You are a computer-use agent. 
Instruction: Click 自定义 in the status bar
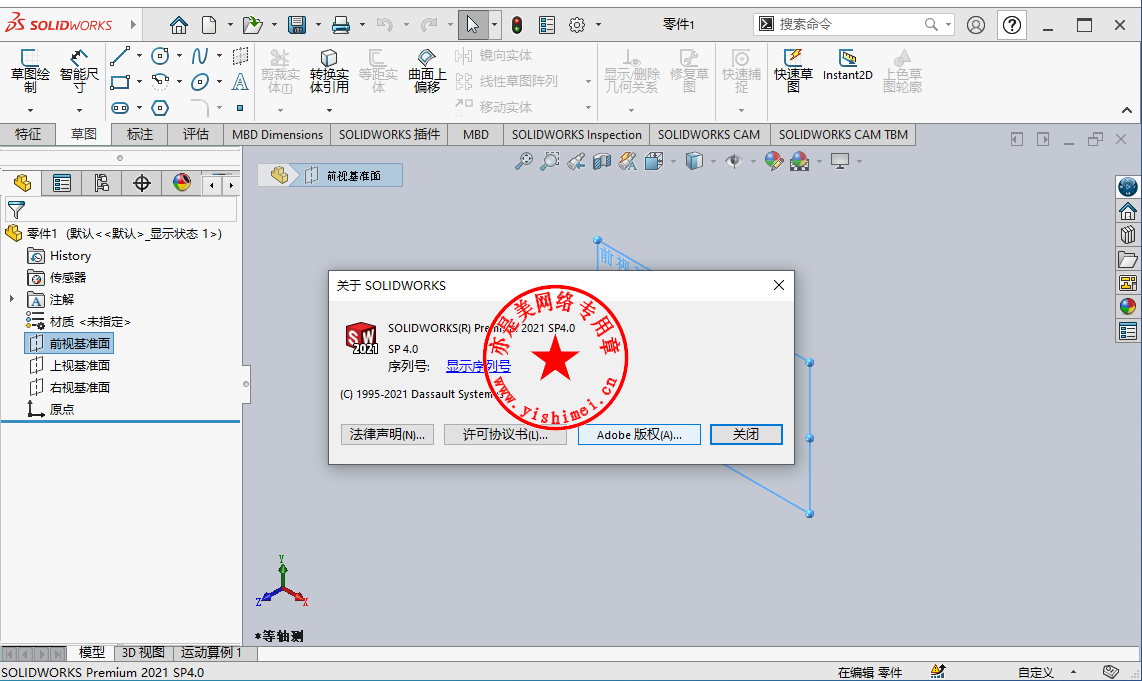[x=1035, y=672]
